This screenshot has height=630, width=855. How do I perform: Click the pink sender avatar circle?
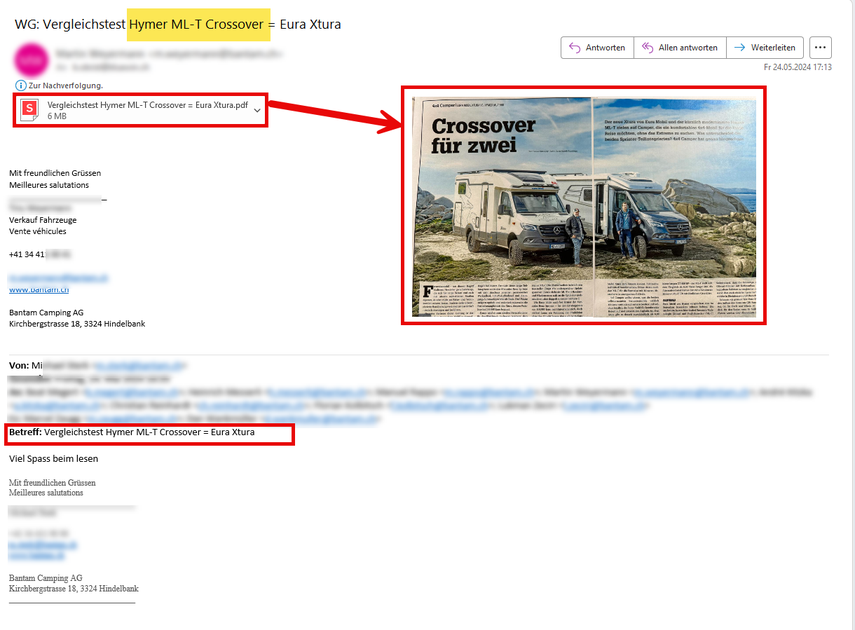[x=30, y=59]
